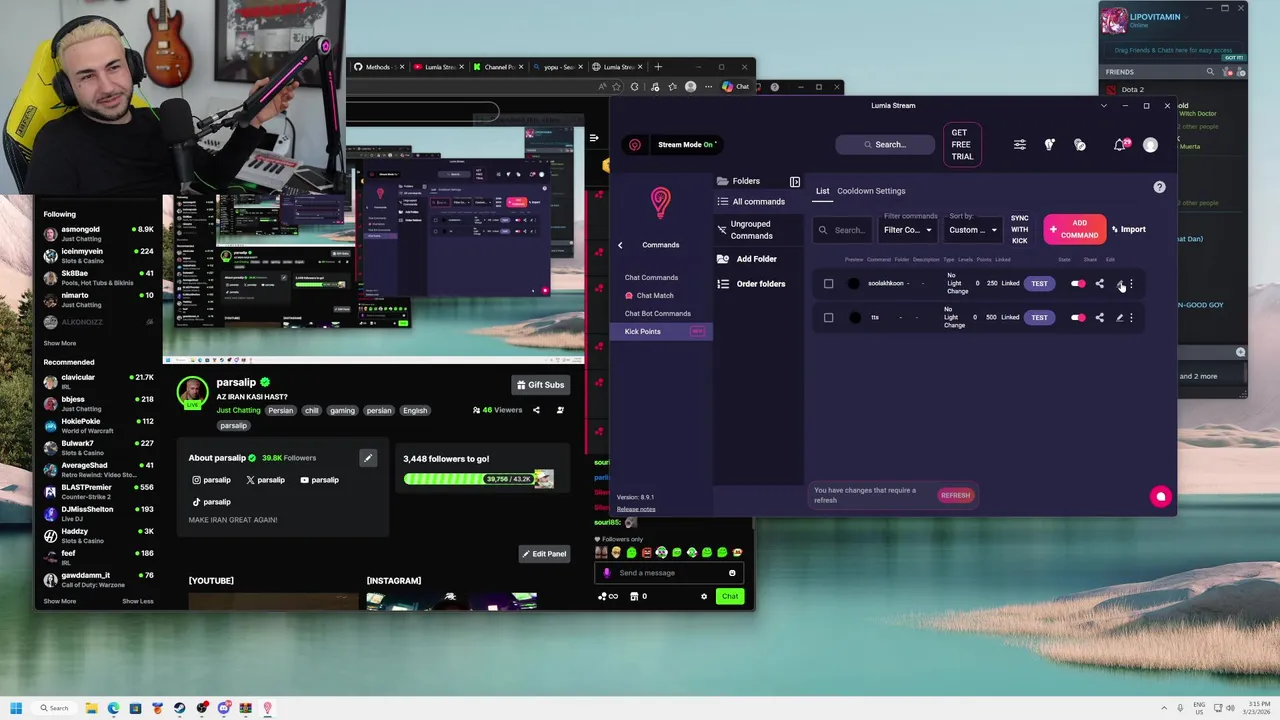
Task: Open the Sort by Custom dropdown
Action: tap(973, 230)
